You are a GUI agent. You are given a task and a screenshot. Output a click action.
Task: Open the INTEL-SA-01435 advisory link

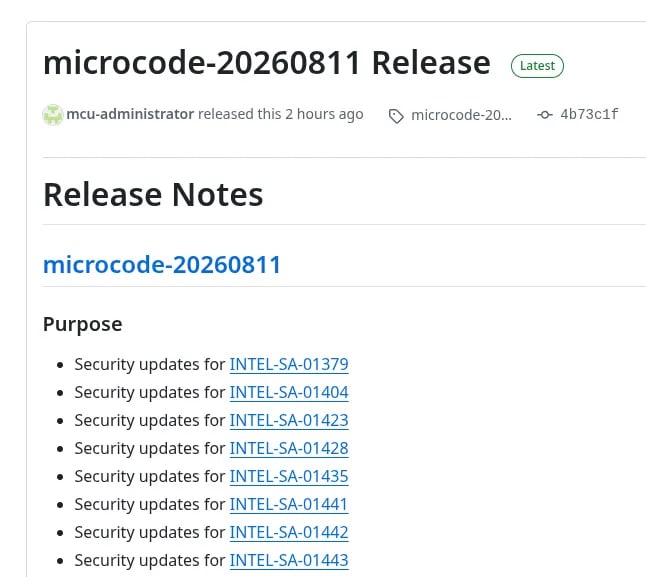coord(289,477)
